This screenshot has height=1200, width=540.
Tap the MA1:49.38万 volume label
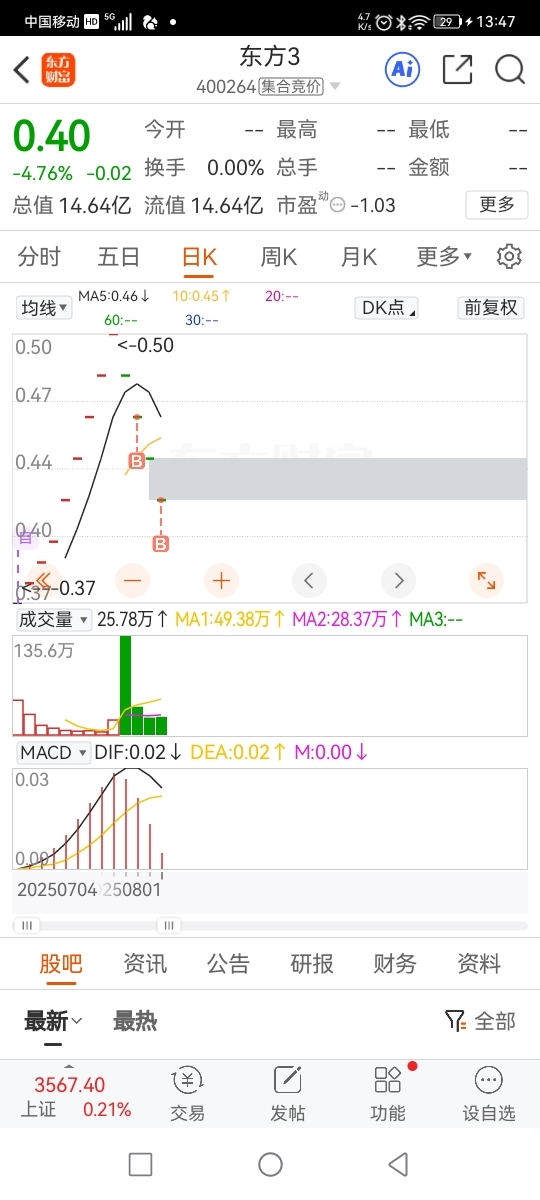pyautogui.click(x=231, y=620)
